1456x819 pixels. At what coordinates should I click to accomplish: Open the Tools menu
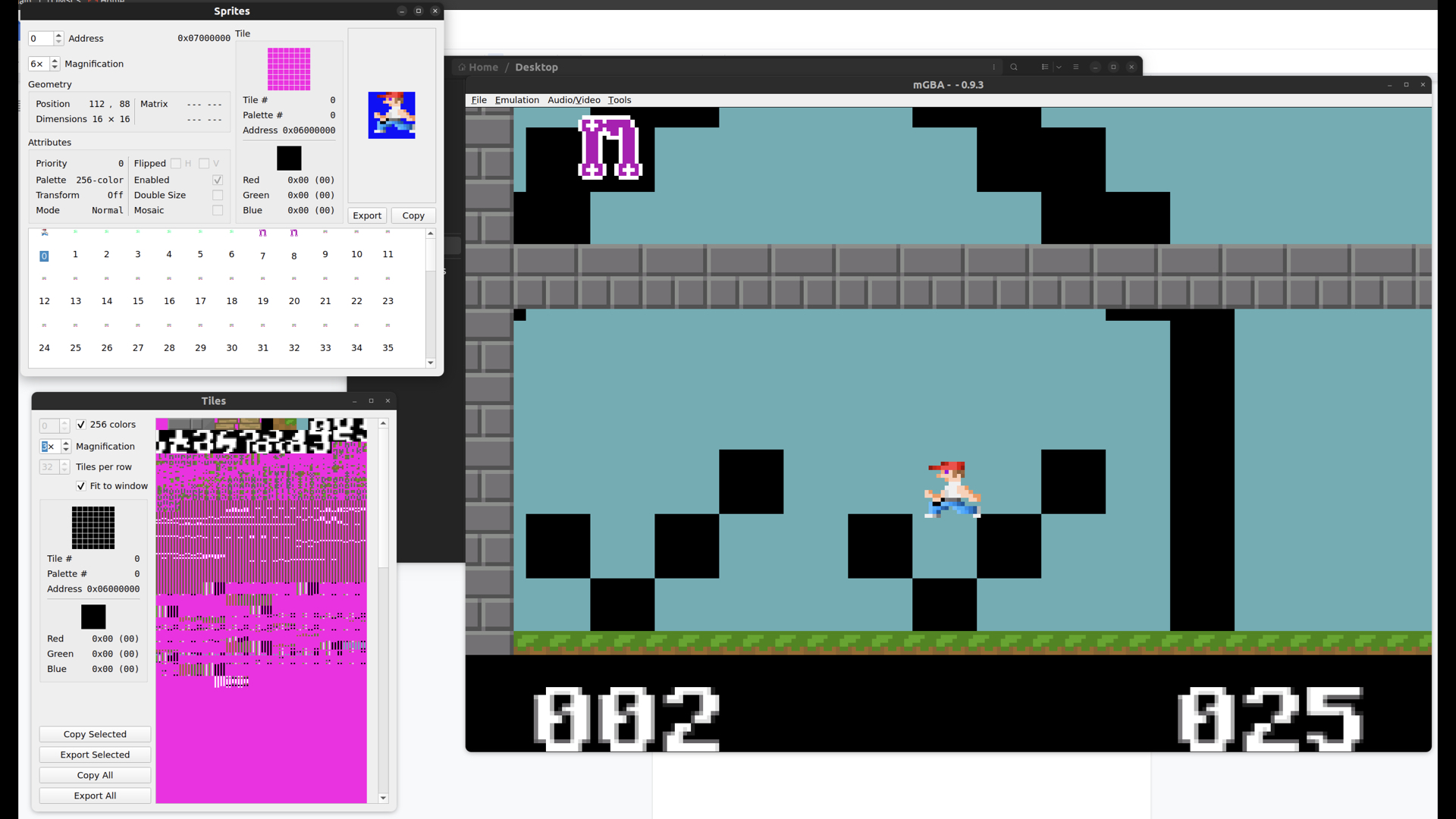(x=620, y=100)
